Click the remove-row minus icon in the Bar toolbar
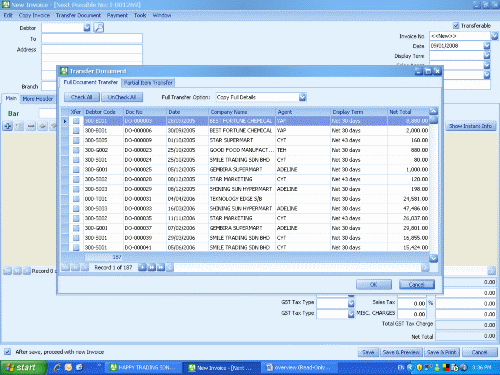The height and width of the screenshot is (375, 500). point(31,126)
